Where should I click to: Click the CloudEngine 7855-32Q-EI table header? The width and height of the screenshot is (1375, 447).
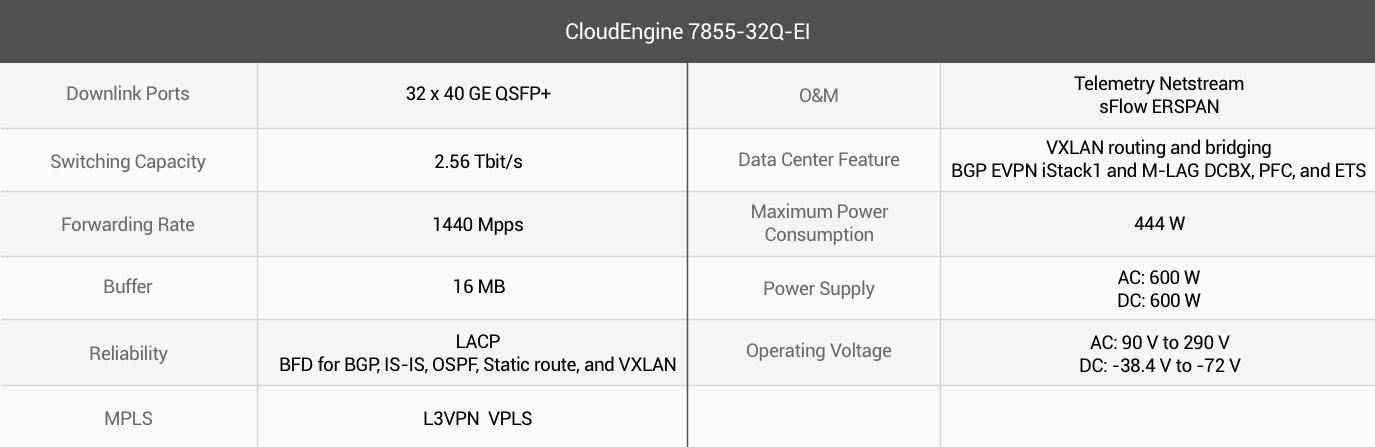click(687, 31)
